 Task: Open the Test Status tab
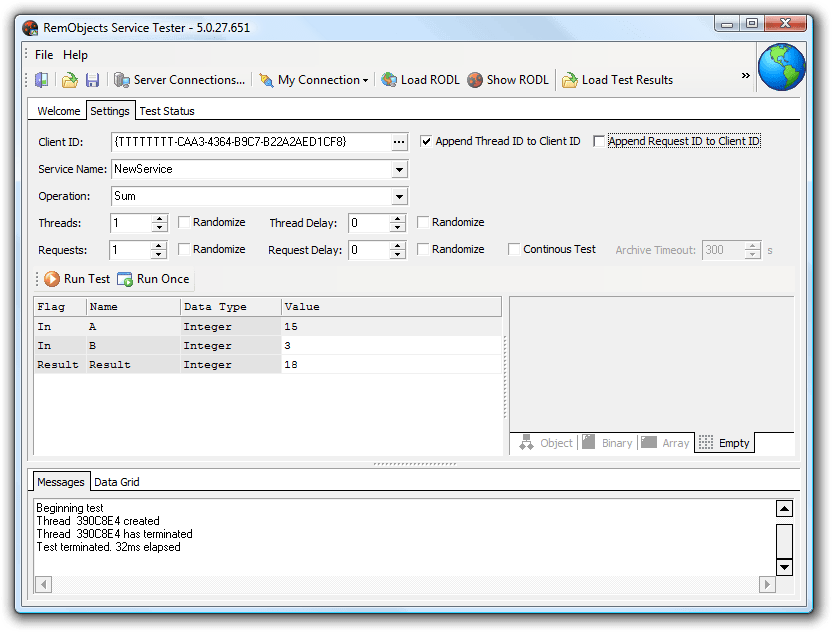[167, 111]
